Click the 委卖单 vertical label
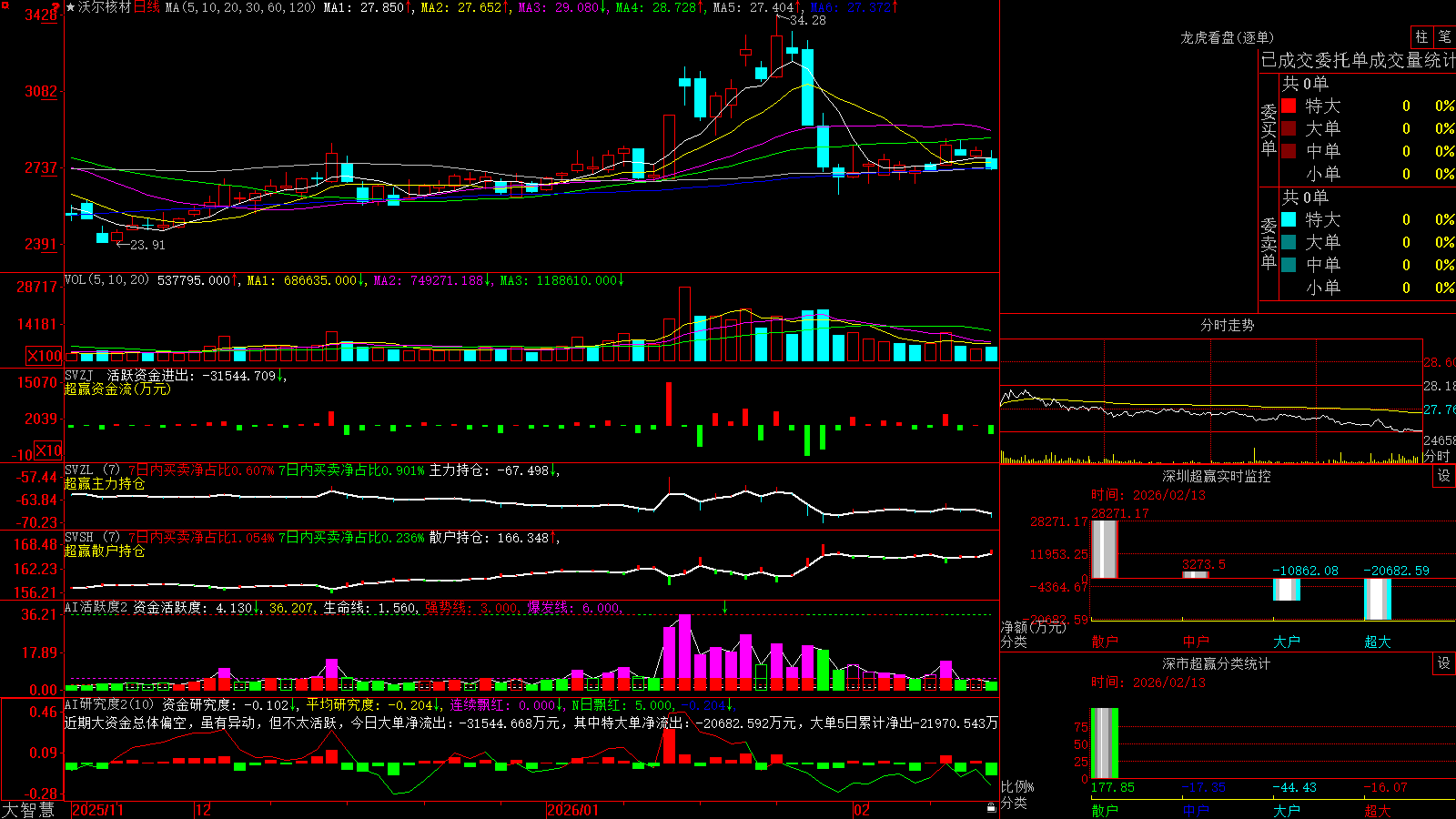Image resolution: width=1456 pixels, height=819 pixels. click(1269, 243)
